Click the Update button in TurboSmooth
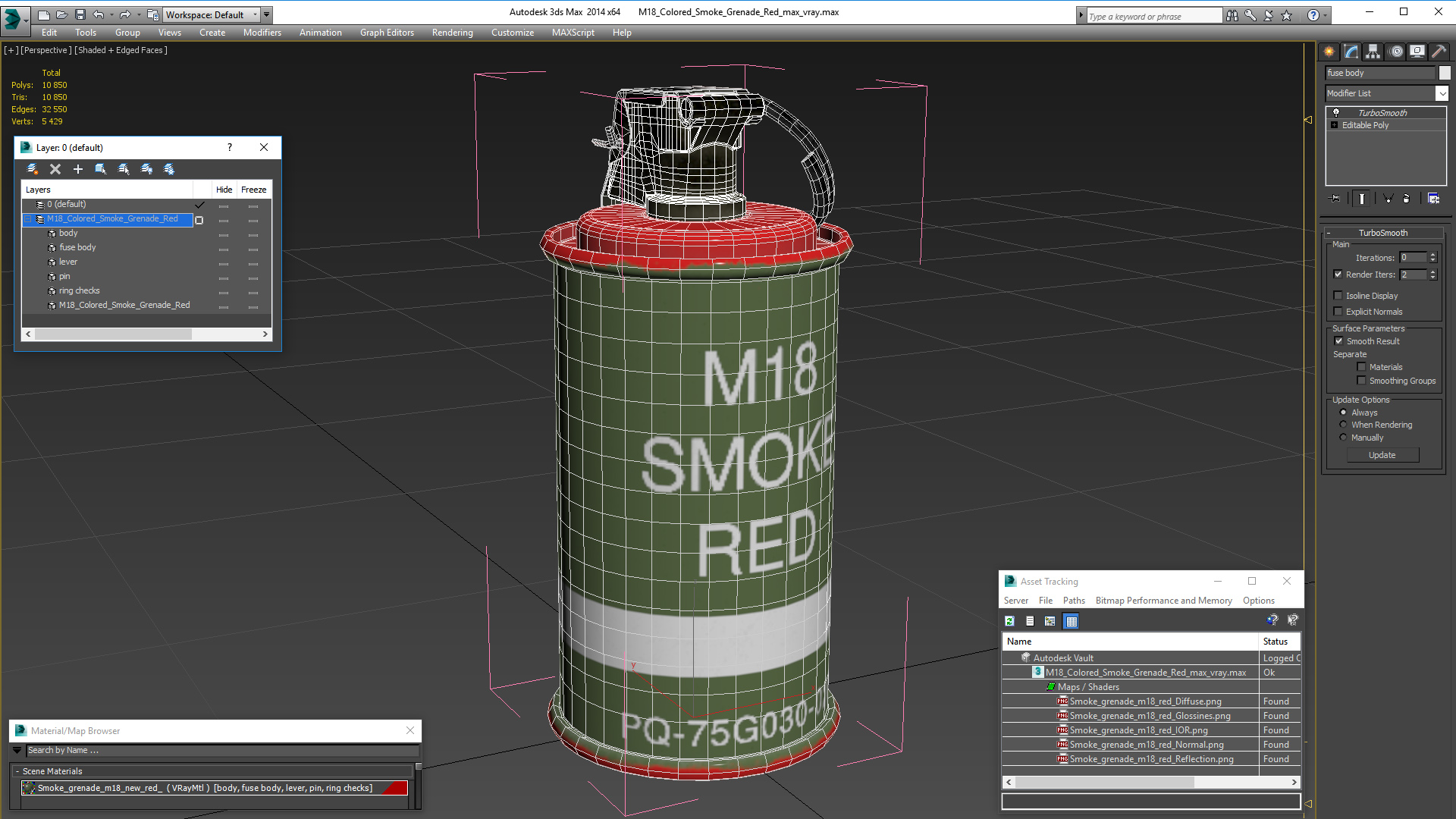Screen dimensions: 1456x819 point(1382,455)
